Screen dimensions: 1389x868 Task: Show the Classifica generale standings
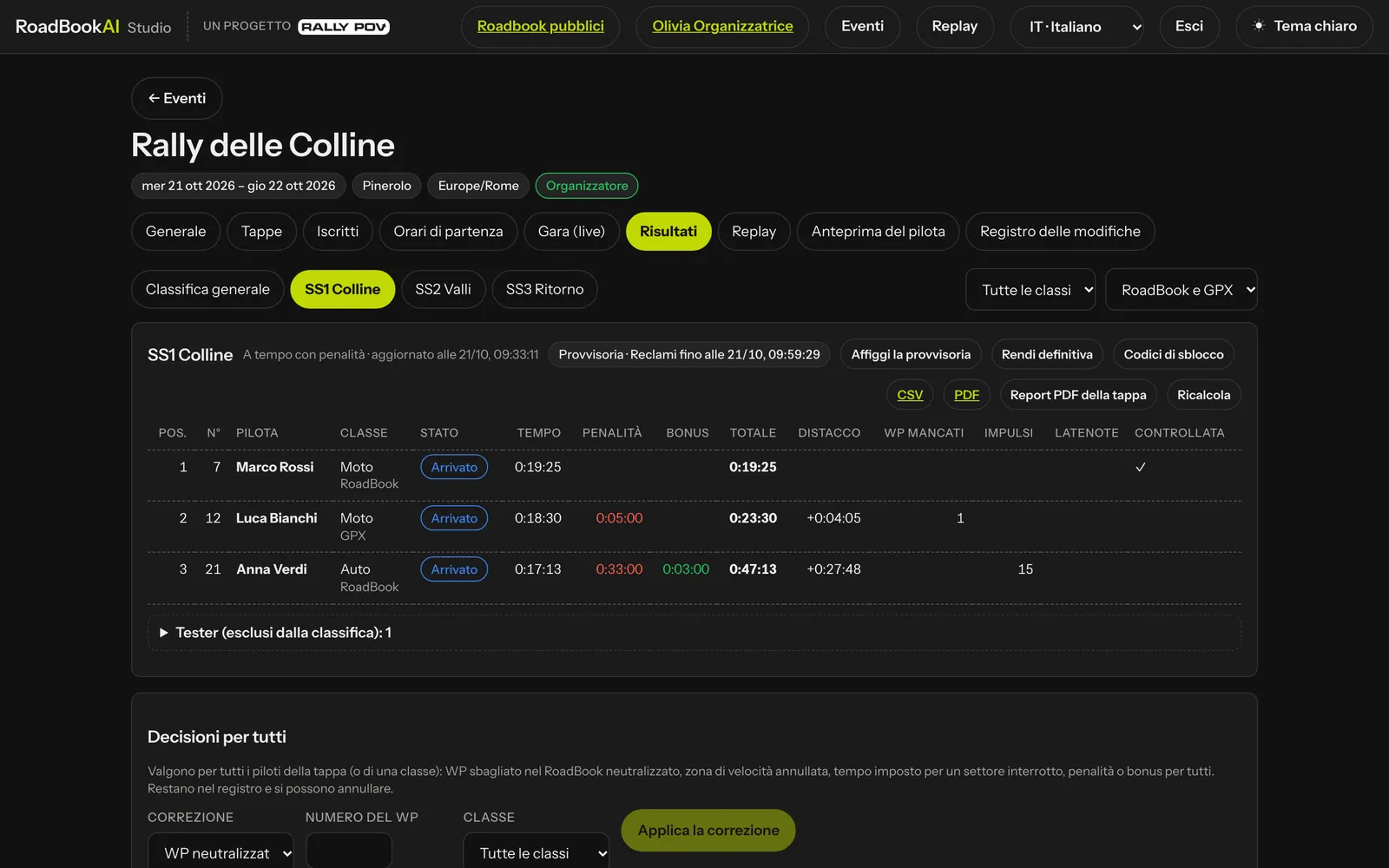pyautogui.click(x=207, y=289)
